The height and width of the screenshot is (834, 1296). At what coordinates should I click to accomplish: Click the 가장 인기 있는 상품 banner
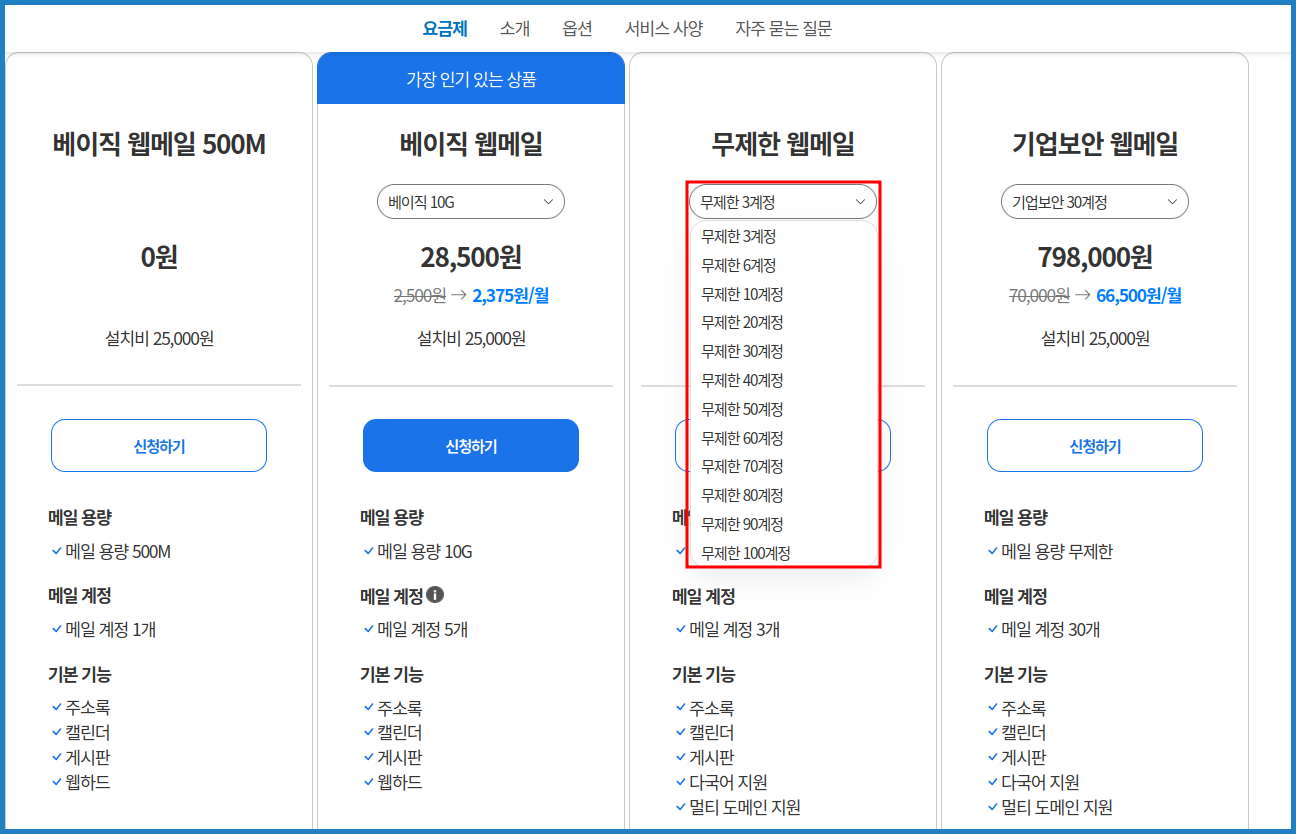click(470, 78)
